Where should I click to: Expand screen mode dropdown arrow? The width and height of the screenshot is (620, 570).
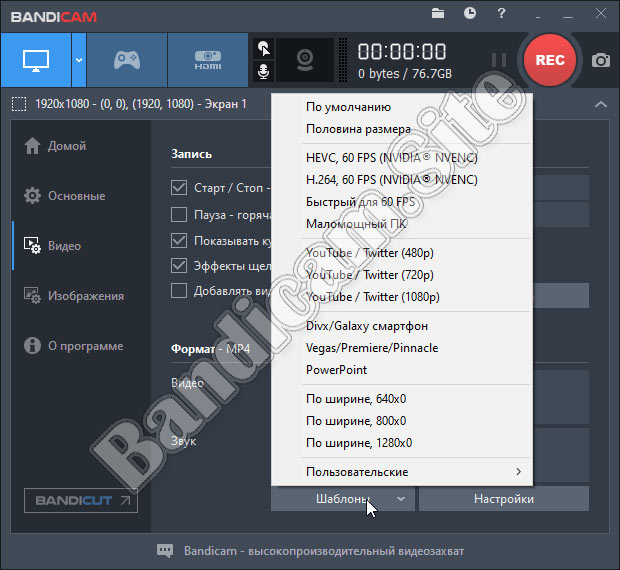click(78, 60)
